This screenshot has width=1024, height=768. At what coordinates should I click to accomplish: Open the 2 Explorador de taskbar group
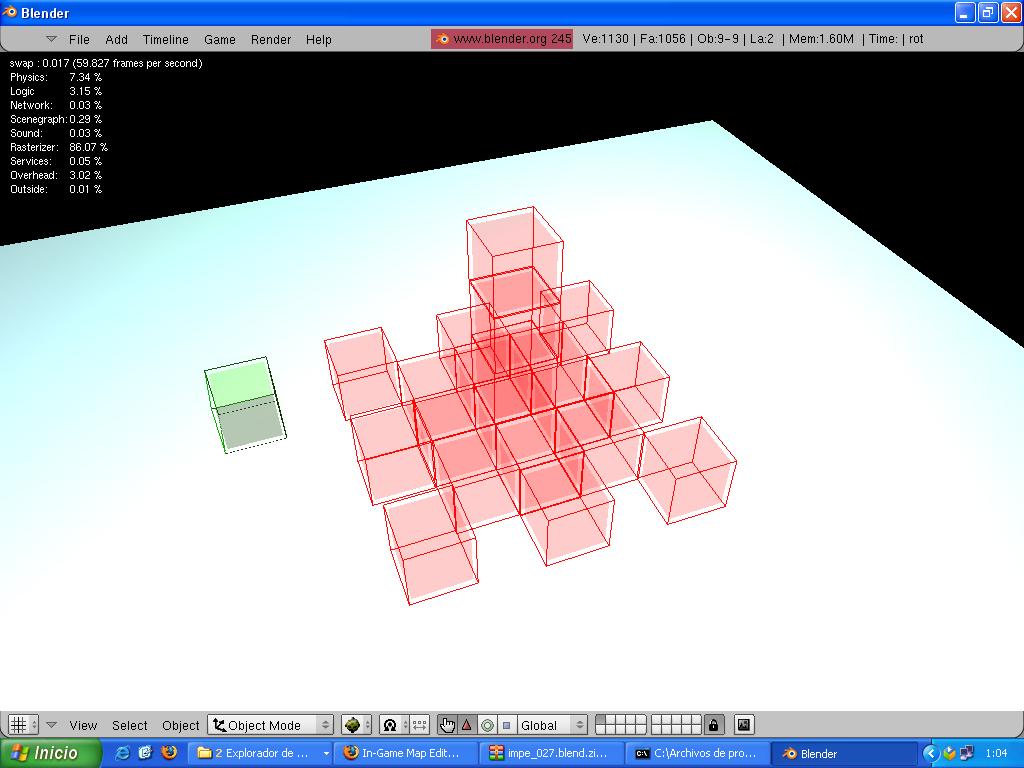(x=261, y=753)
